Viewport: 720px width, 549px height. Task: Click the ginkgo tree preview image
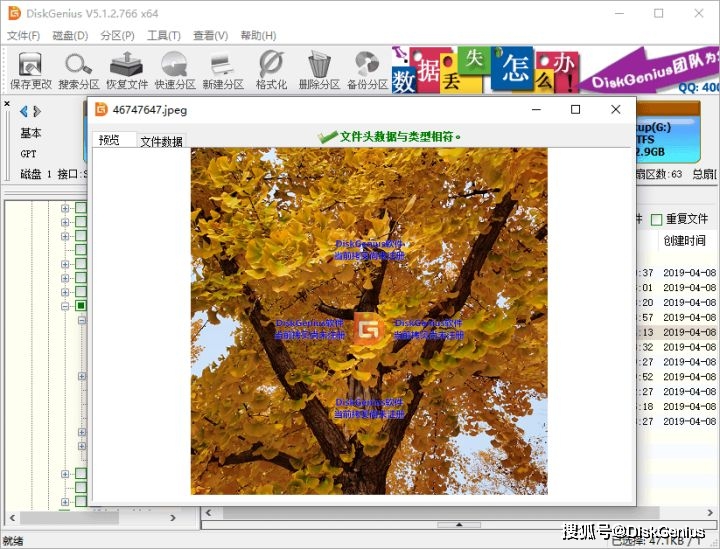[x=369, y=322]
